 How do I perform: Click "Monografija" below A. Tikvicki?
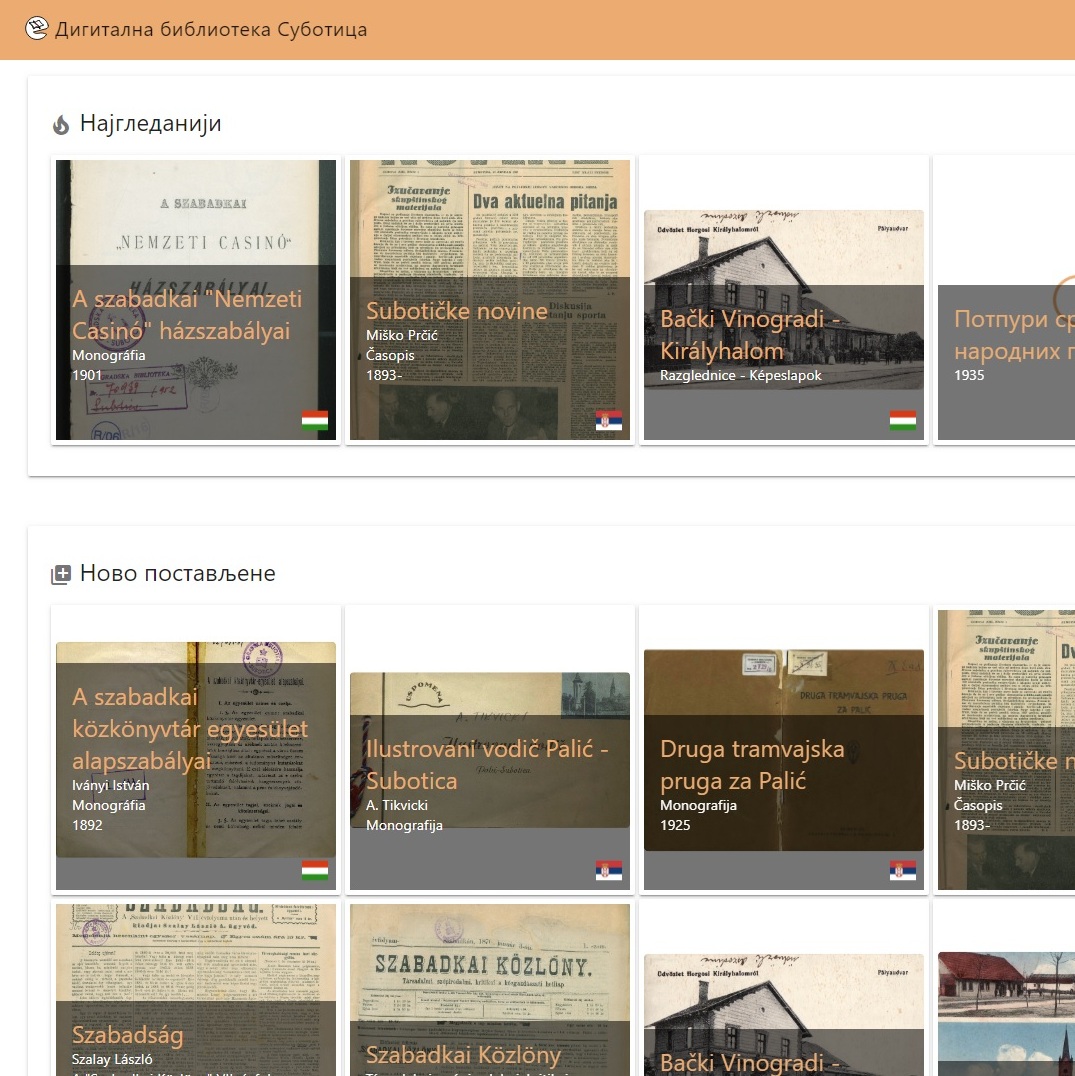pos(404,826)
